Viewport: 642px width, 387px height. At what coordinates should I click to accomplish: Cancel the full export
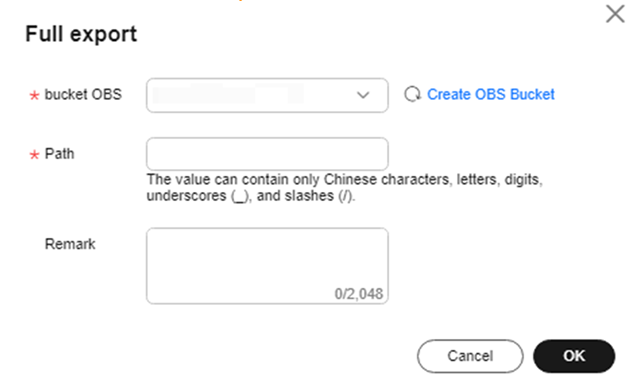click(470, 356)
